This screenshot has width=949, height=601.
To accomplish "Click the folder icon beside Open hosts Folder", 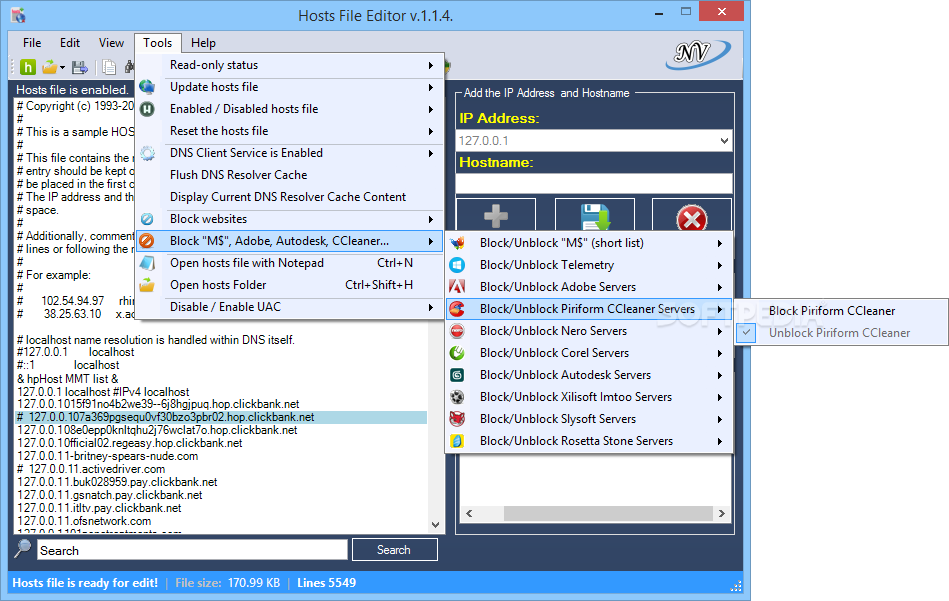I will 147,285.
